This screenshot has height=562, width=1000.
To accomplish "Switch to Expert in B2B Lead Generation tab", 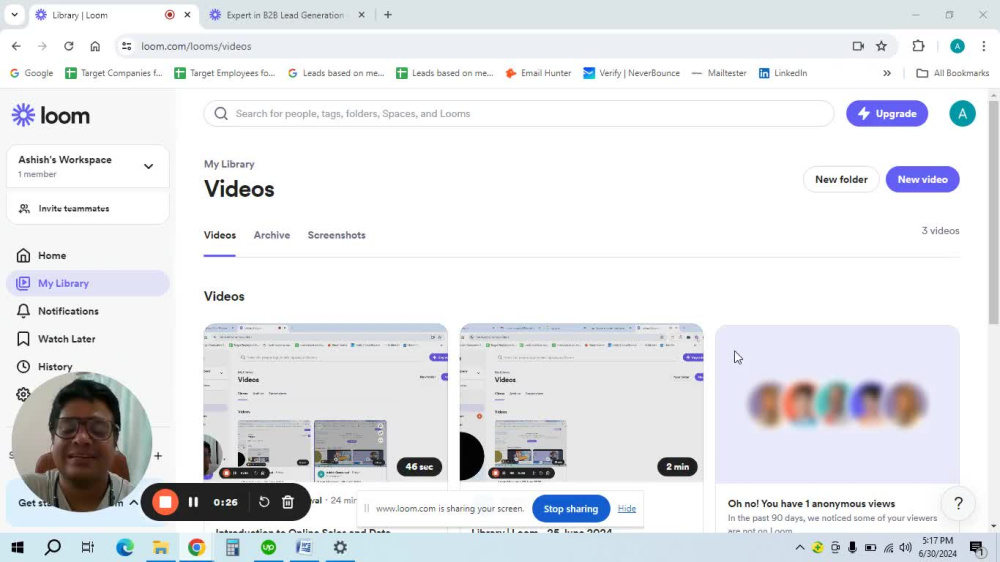I will (x=287, y=15).
